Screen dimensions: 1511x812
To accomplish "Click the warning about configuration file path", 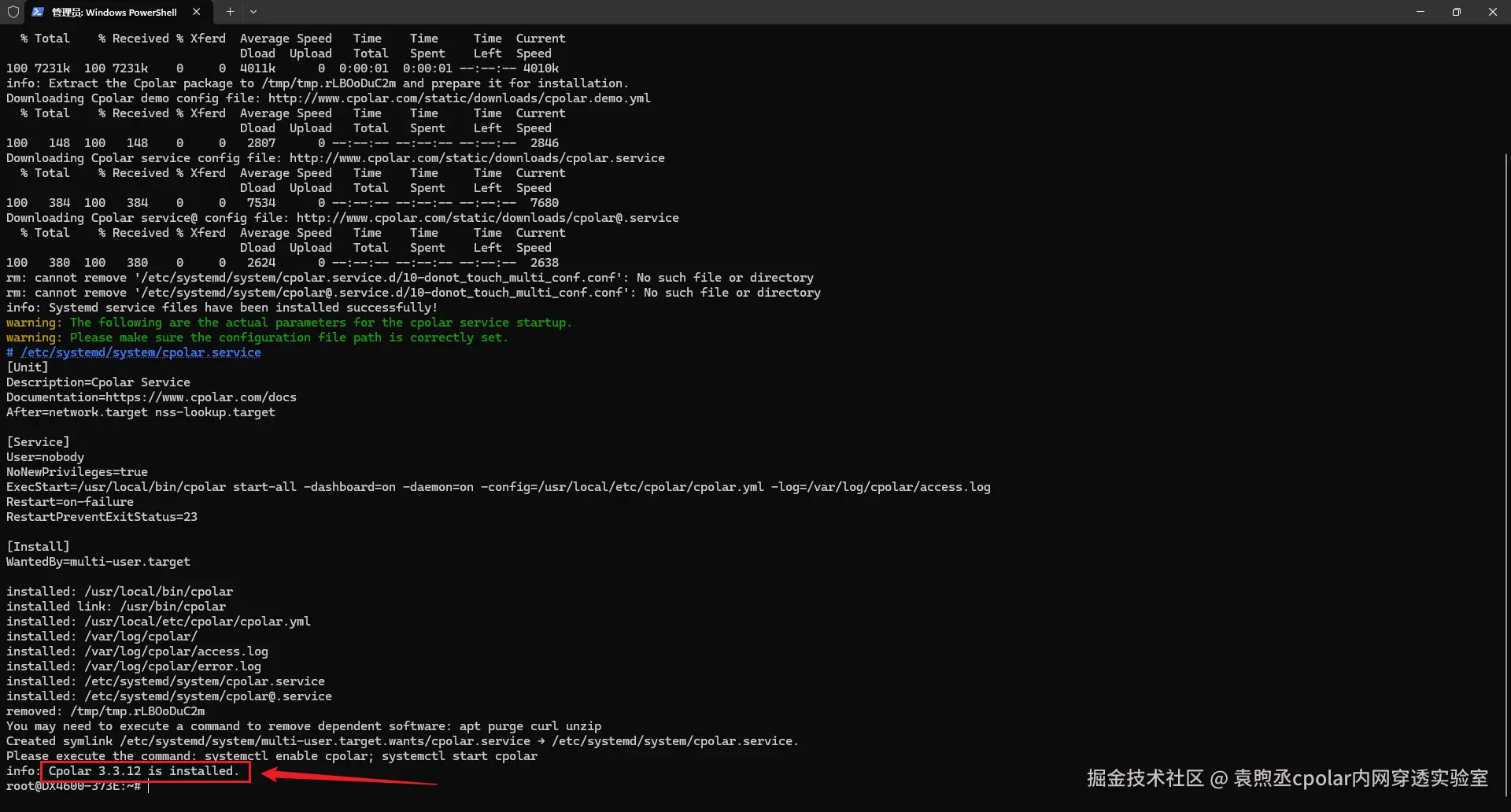I will coord(257,338).
